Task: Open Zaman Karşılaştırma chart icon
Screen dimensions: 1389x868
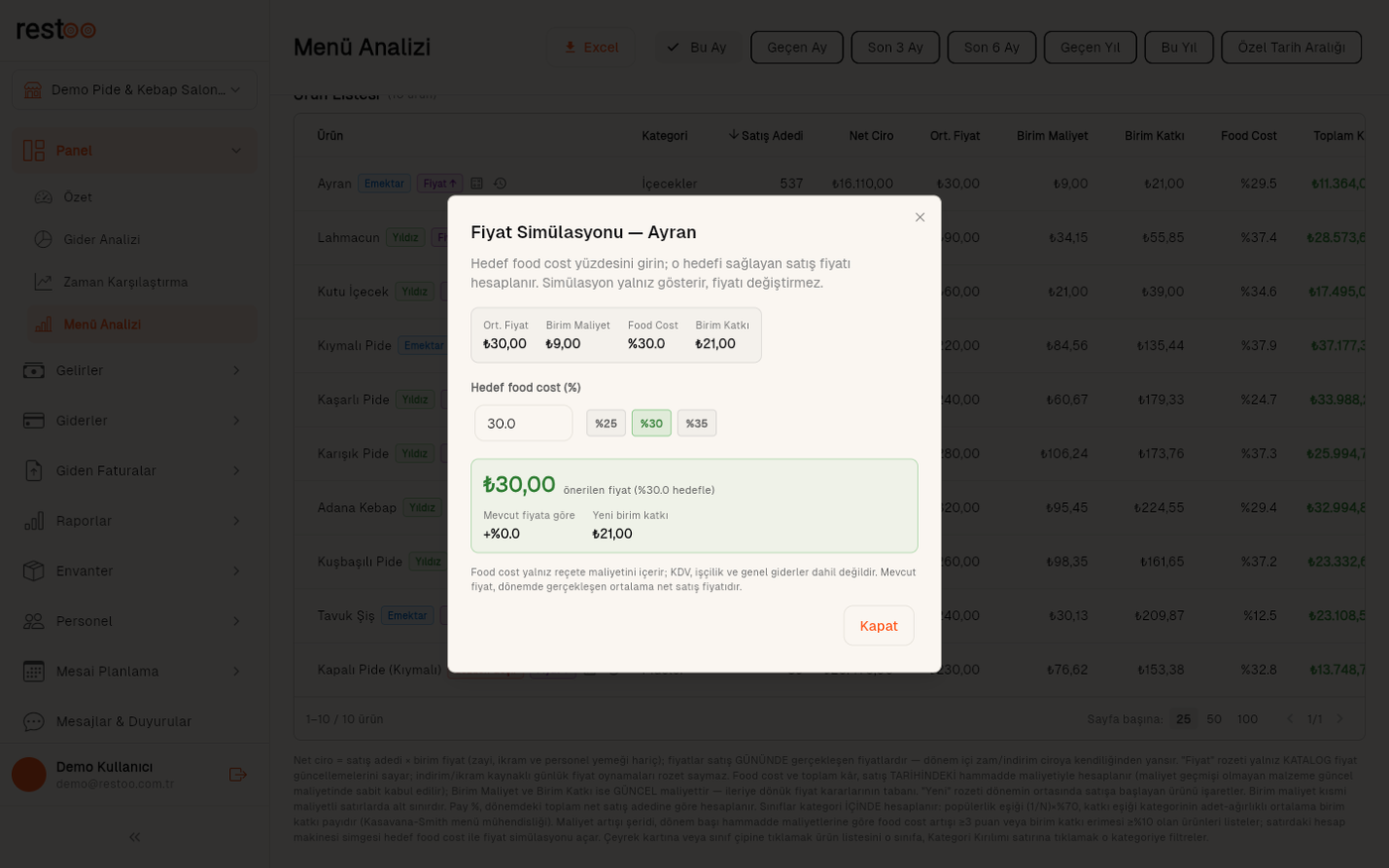Action: [x=44, y=283]
